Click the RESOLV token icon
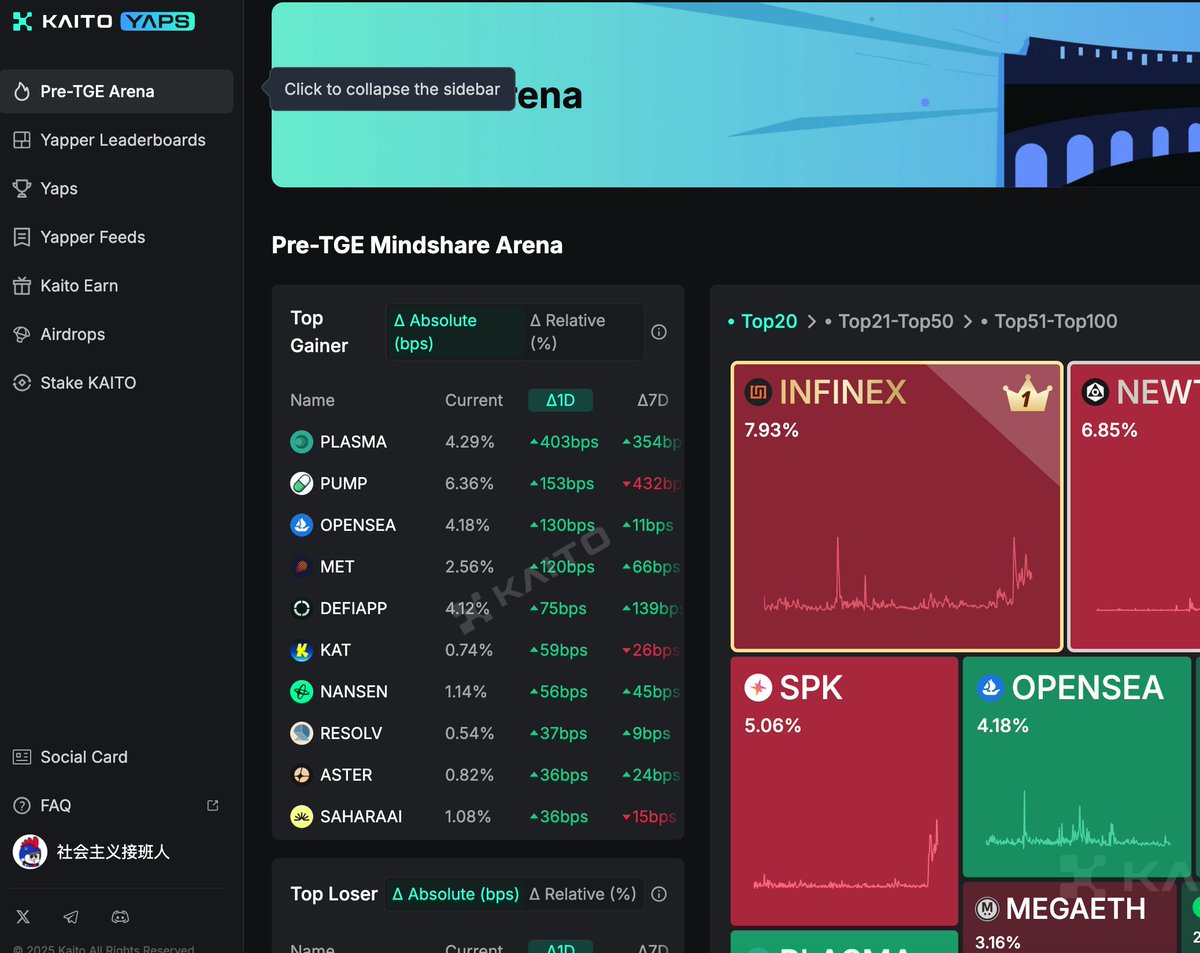This screenshot has height=953, width=1200. click(301, 733)
